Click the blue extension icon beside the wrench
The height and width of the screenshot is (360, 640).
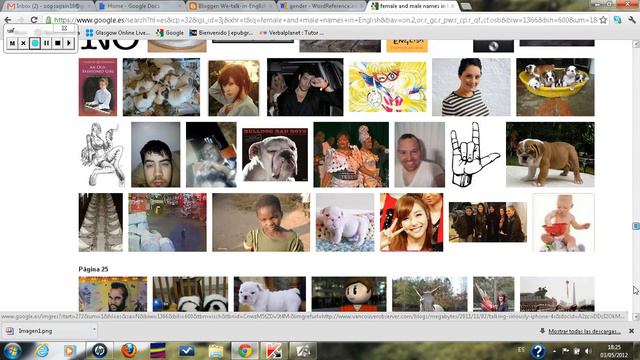(x=618, y=20)
